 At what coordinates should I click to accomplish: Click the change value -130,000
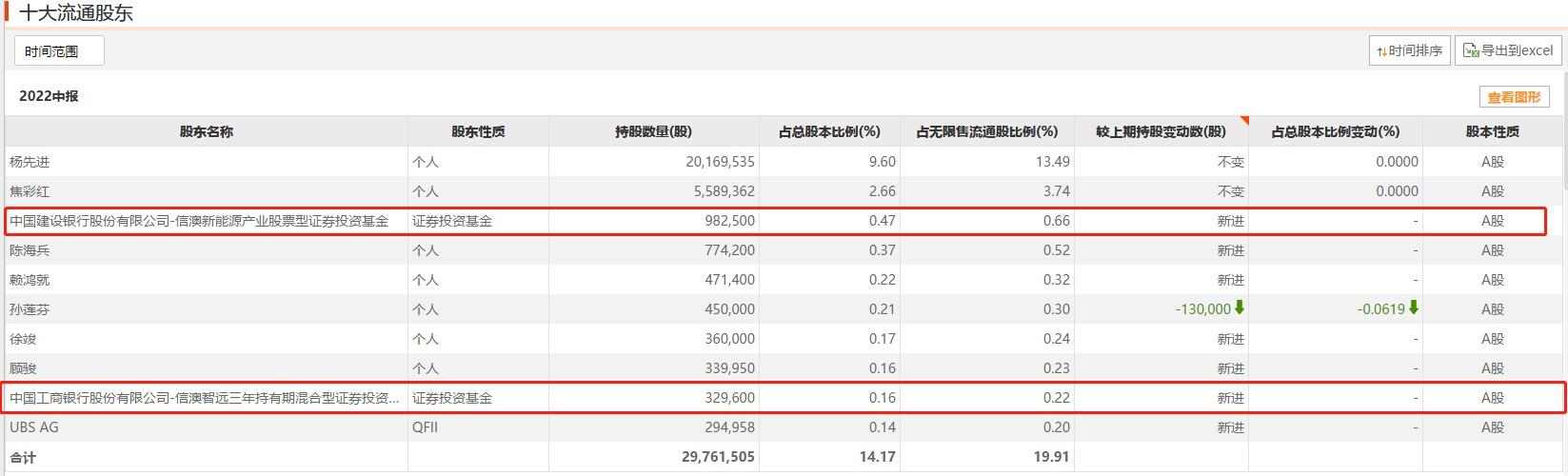[x=1203, y=309]
